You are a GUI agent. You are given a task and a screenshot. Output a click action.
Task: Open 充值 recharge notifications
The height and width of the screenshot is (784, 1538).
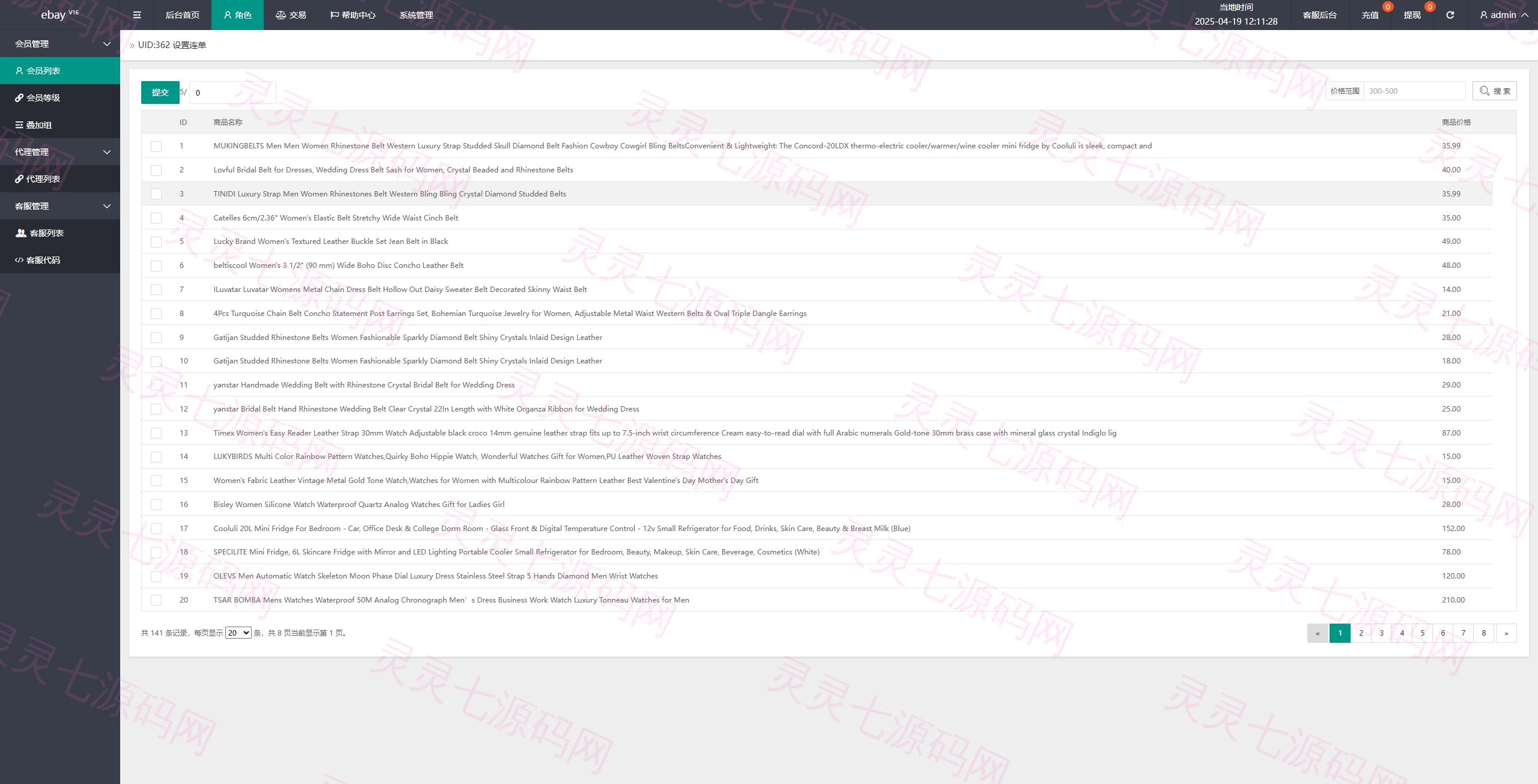pyautogui.click(x=1370, y=15)
